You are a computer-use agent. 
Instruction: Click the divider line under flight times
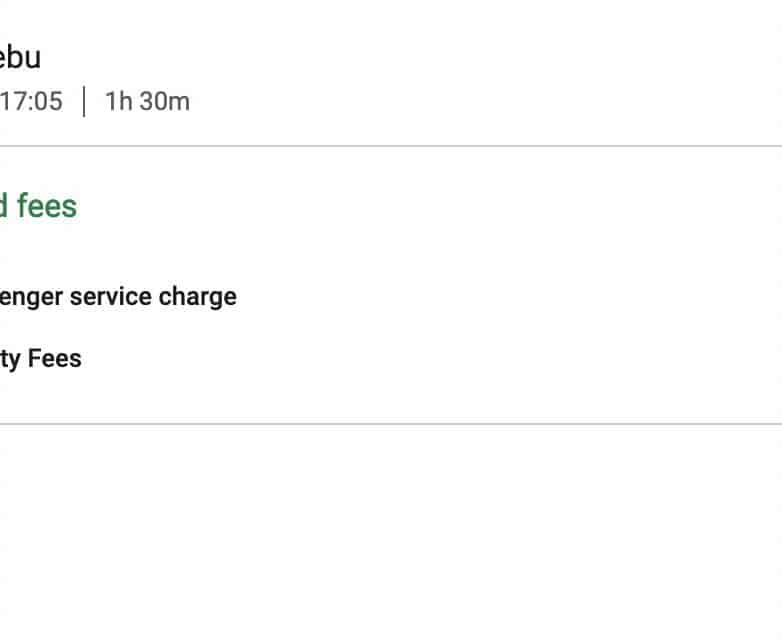click(390, 146)
